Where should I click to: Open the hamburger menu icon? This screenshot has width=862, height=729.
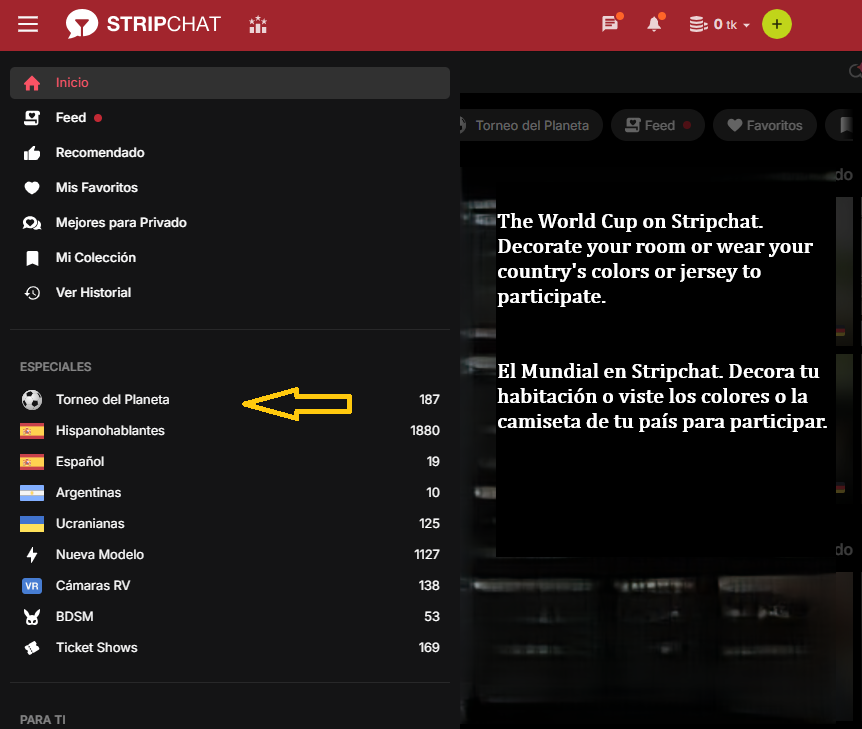click(28, 24)
